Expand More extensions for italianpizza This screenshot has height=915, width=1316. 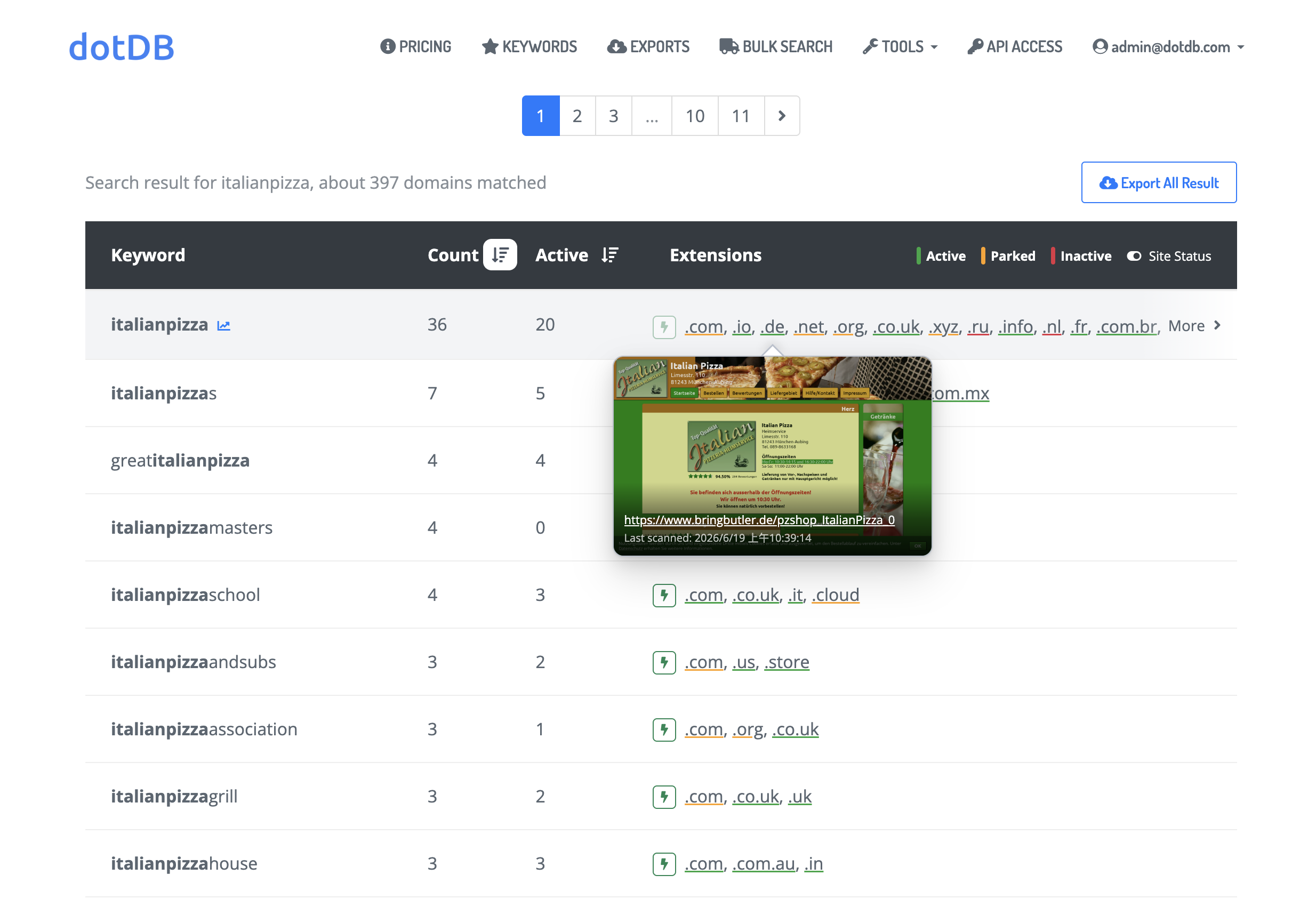coord(1194,326)
